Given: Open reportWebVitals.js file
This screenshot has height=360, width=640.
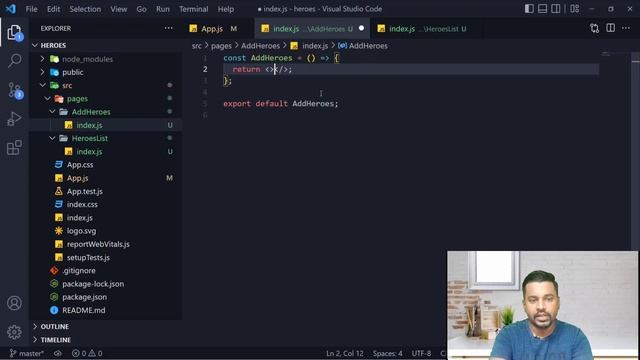Looking at the screenshot, I should coord(106,244).
